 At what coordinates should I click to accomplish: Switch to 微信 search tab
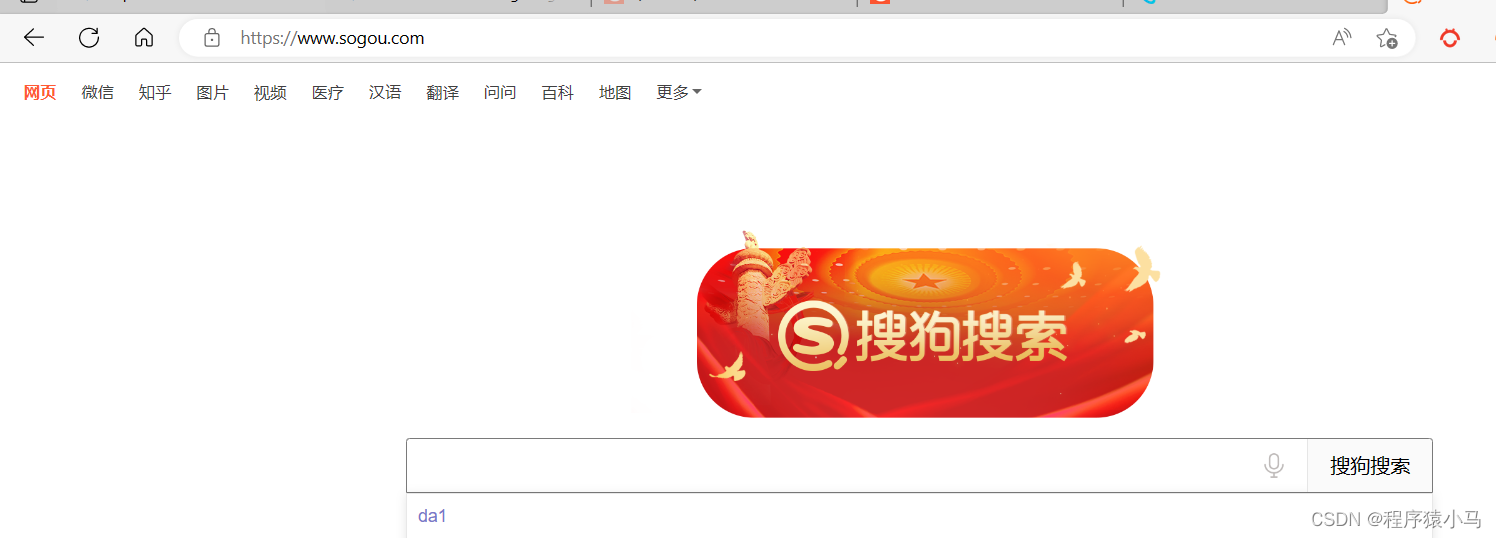97,92
